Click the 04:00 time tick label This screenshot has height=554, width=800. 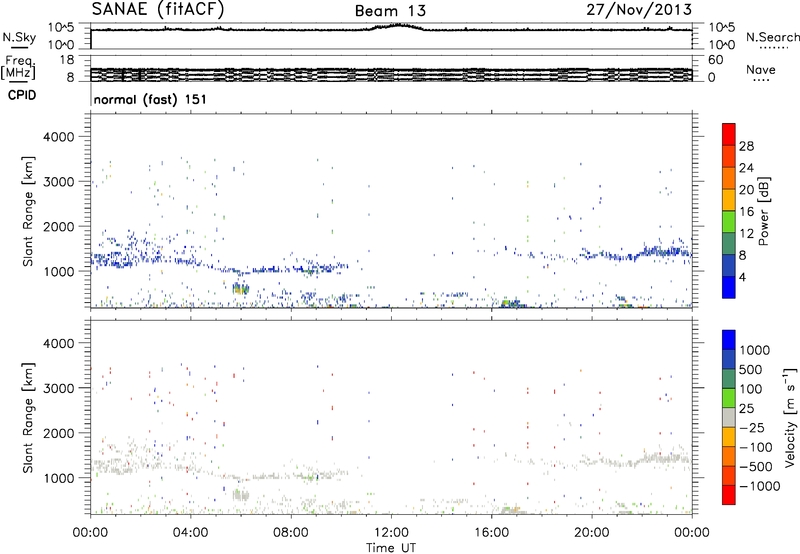[x=190, y=533]
